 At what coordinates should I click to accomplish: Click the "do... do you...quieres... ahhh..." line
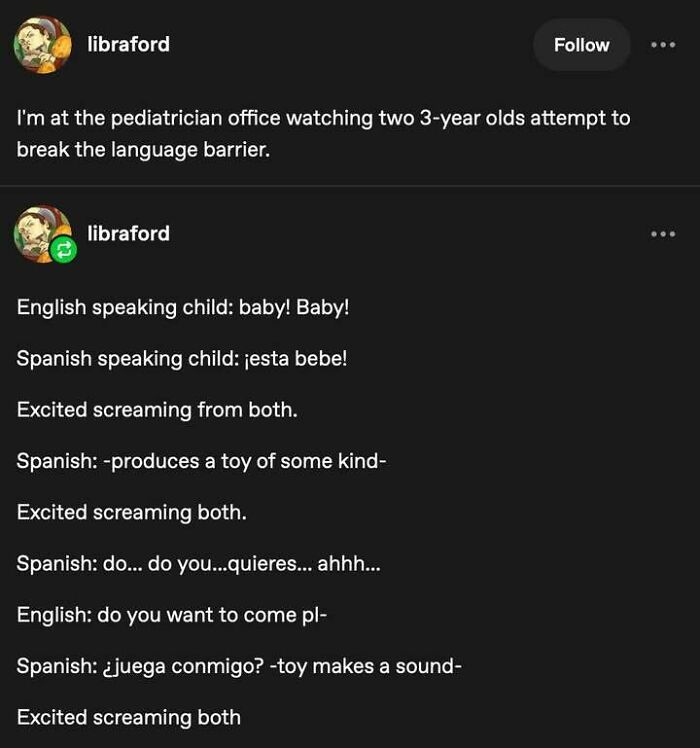(x=241, y=563)
